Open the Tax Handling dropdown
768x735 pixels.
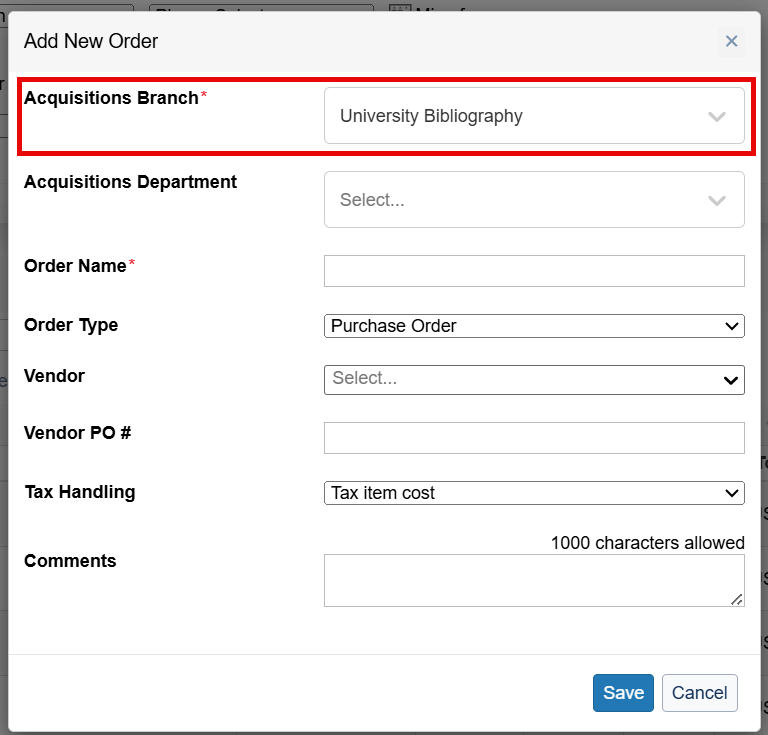pyautogui.click(x=534, y=493)
